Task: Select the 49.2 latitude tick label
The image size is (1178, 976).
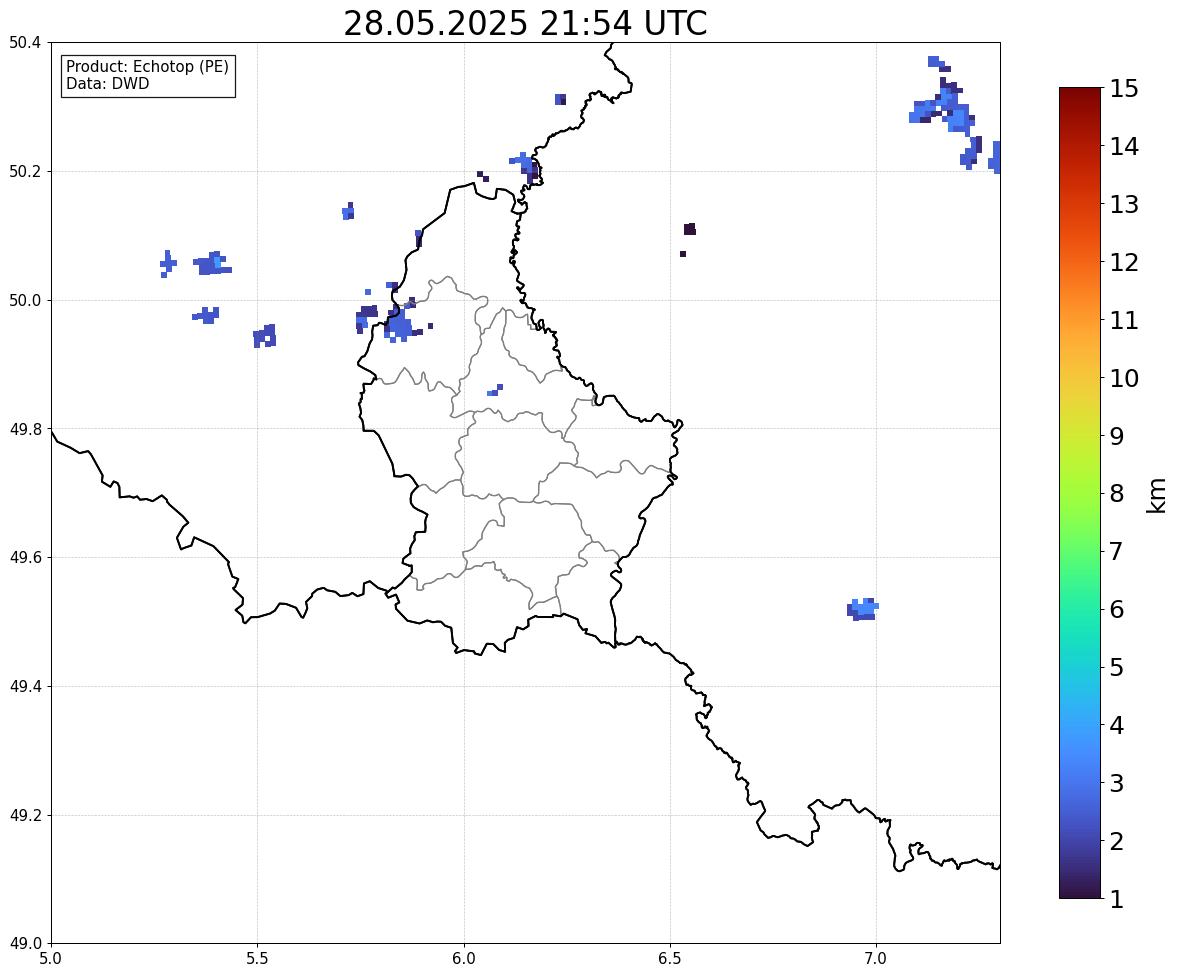Action: click(24, 815)
